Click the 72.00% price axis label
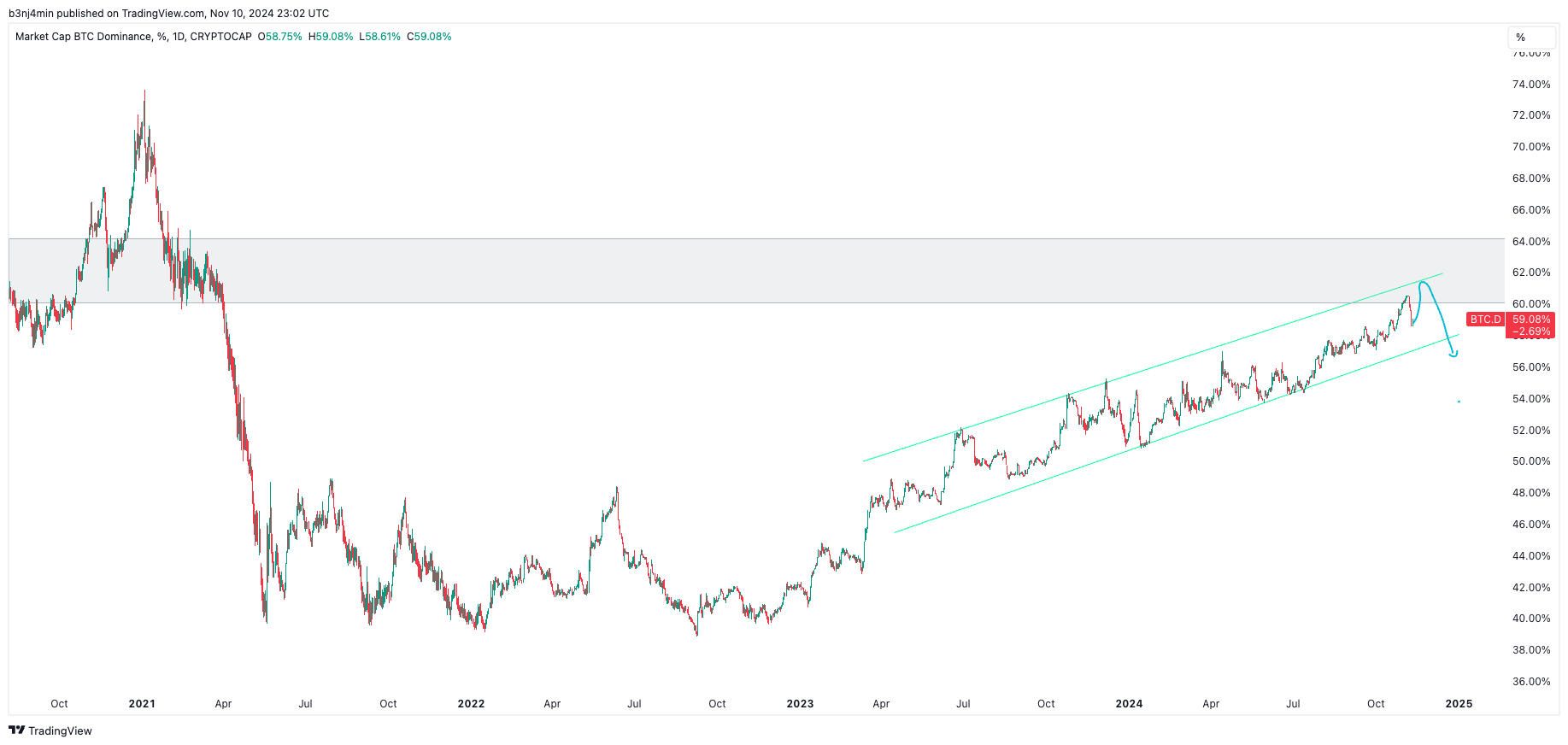 pos(1531,115)
